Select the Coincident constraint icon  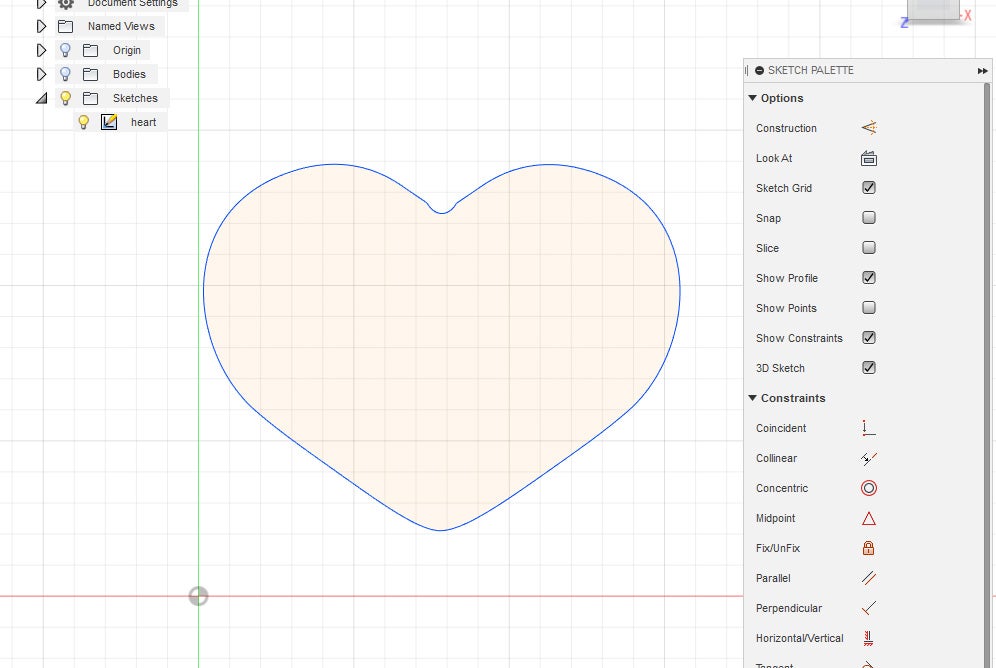[868, 428]
